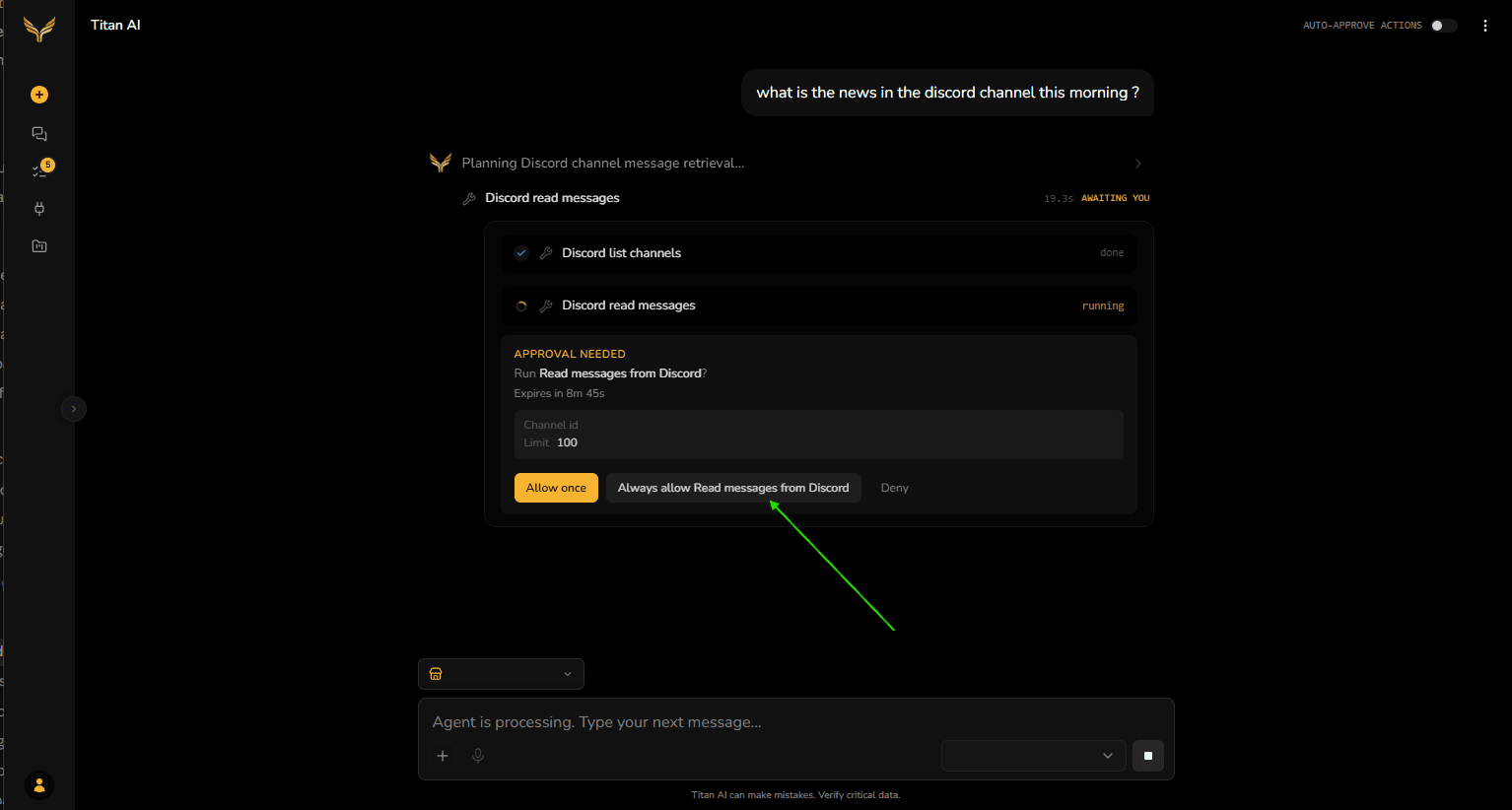Open the store icon dropdown above input

point(501,674)
